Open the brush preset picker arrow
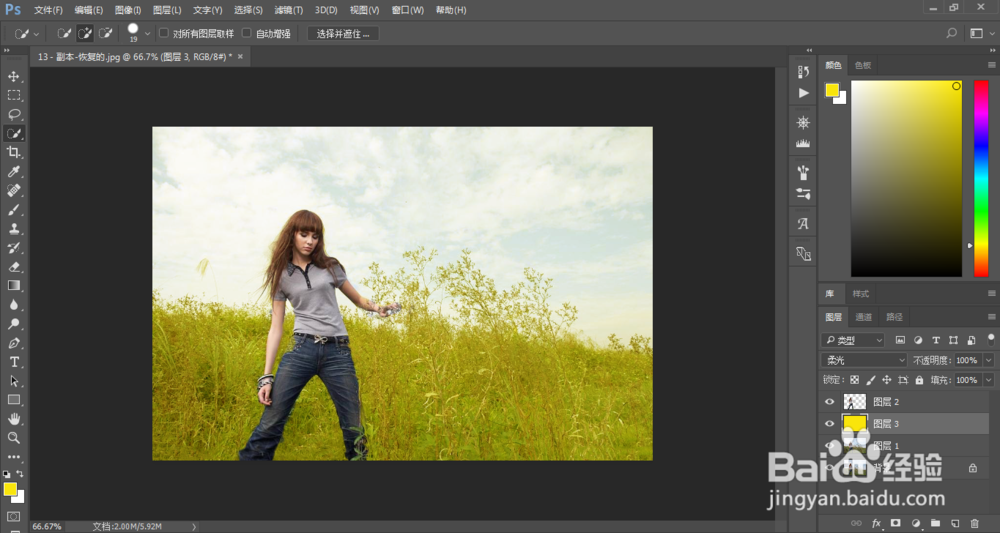This screenshot has width=1000, height=533. pyautogui.click(x=147, y=34)
